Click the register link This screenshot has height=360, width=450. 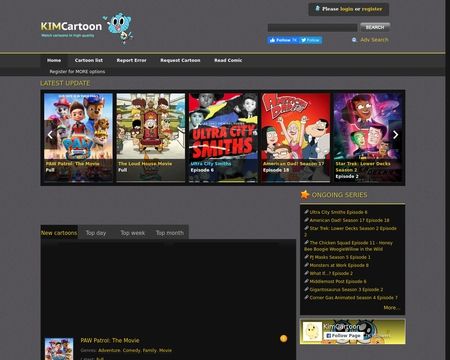[372, 9]
